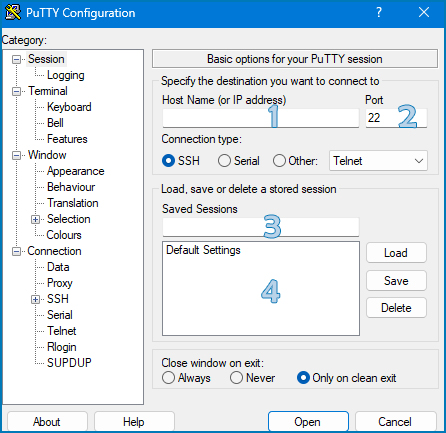This screenshot has width=446, height=433.
Task: Click the question mark help icon
Action: 379,12
